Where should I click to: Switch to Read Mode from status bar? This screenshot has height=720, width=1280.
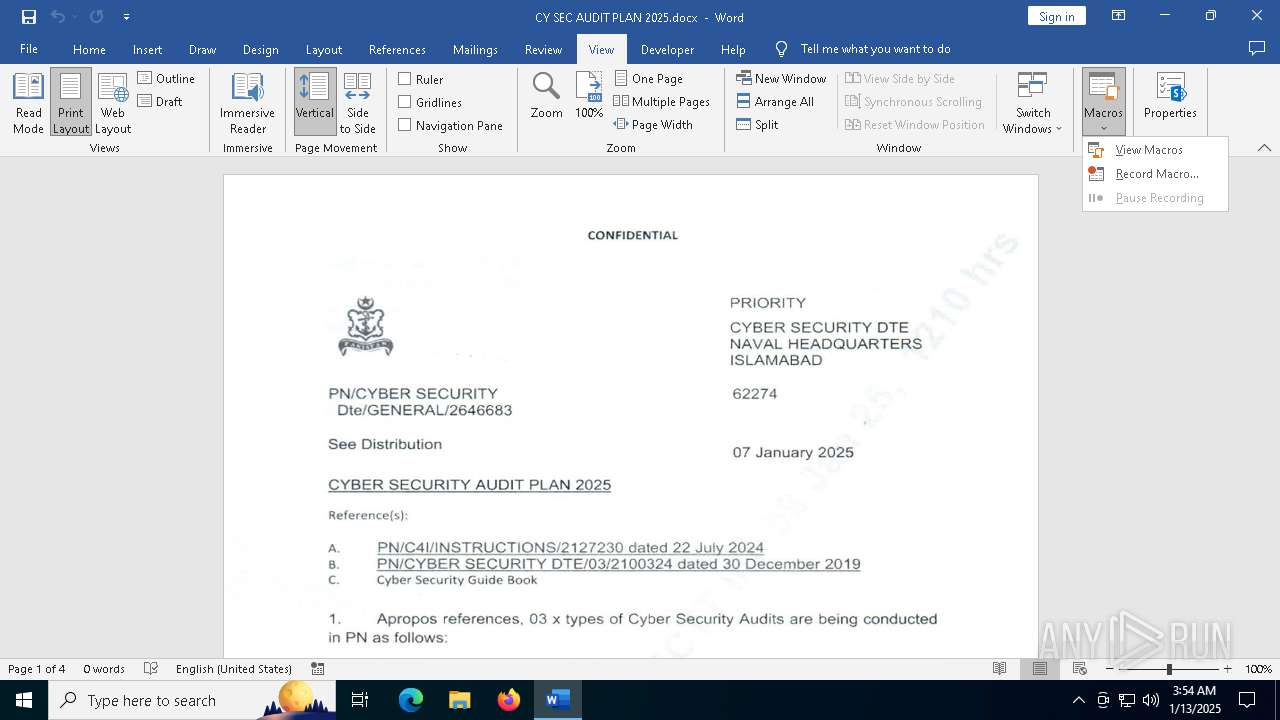click(x=999, y=669)
